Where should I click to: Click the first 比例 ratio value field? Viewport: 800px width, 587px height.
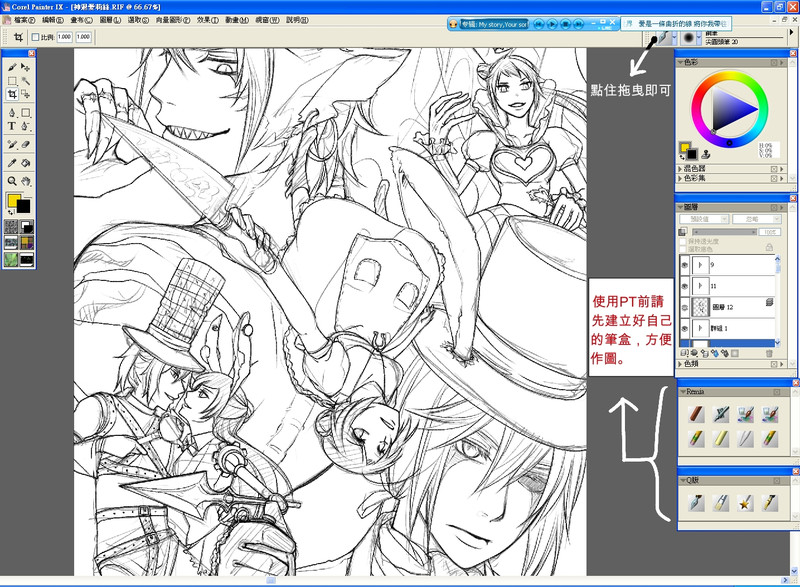click(64, 37)
